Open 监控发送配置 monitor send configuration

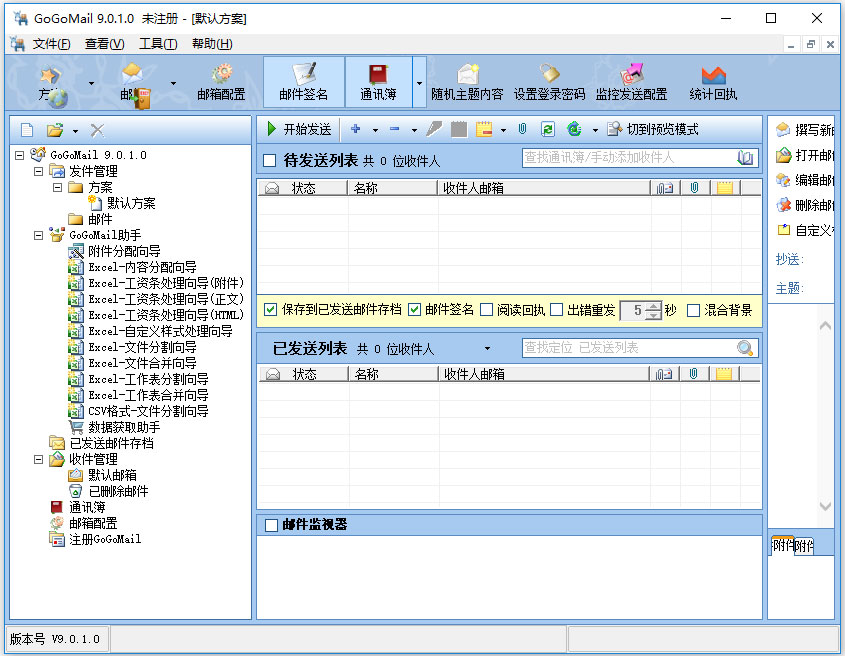(x=631, y=81)
